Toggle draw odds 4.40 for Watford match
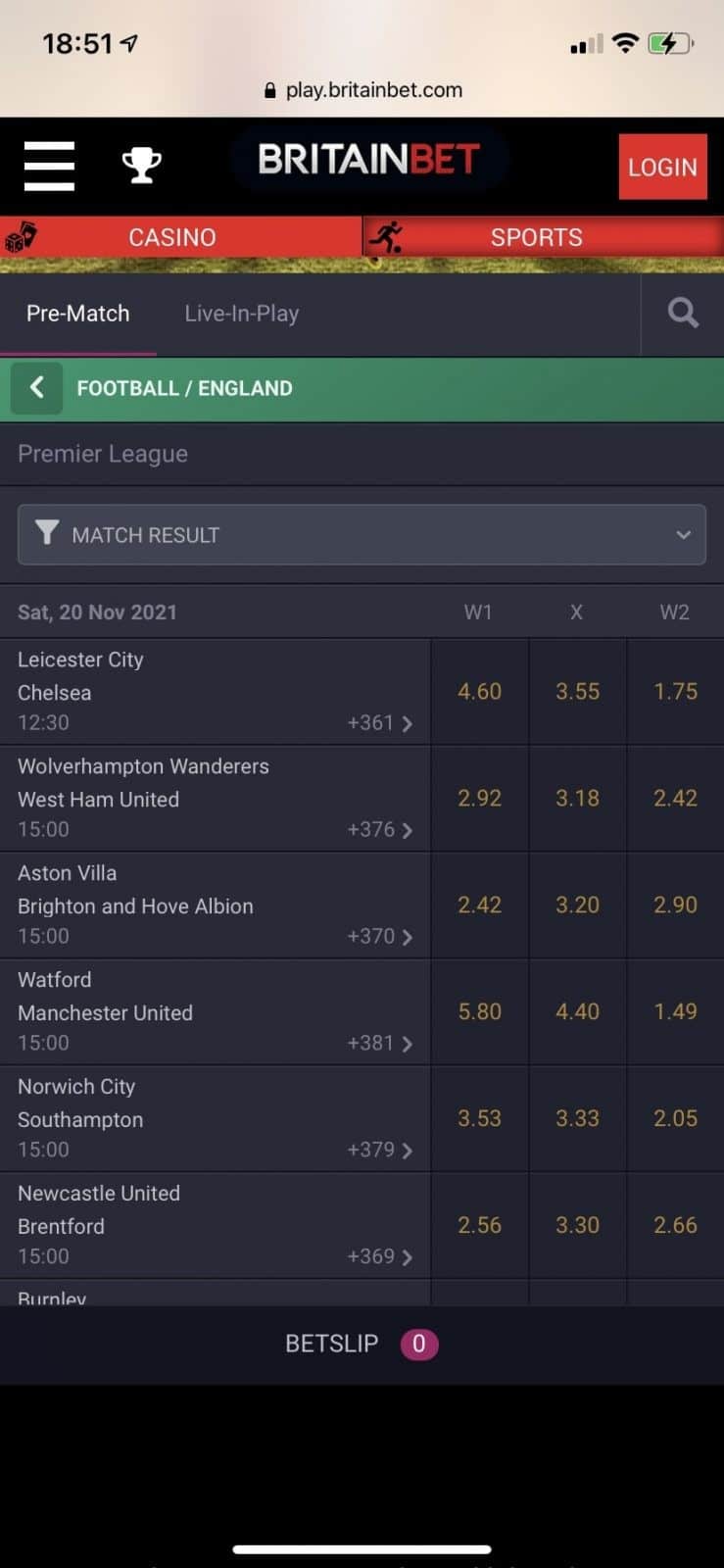 577,1011
